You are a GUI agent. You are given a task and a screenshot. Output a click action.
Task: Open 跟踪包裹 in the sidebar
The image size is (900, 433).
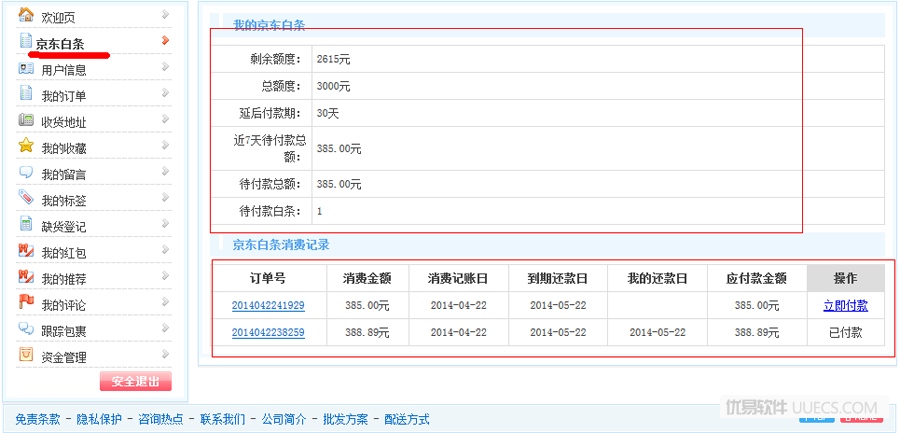click(64, 331)
